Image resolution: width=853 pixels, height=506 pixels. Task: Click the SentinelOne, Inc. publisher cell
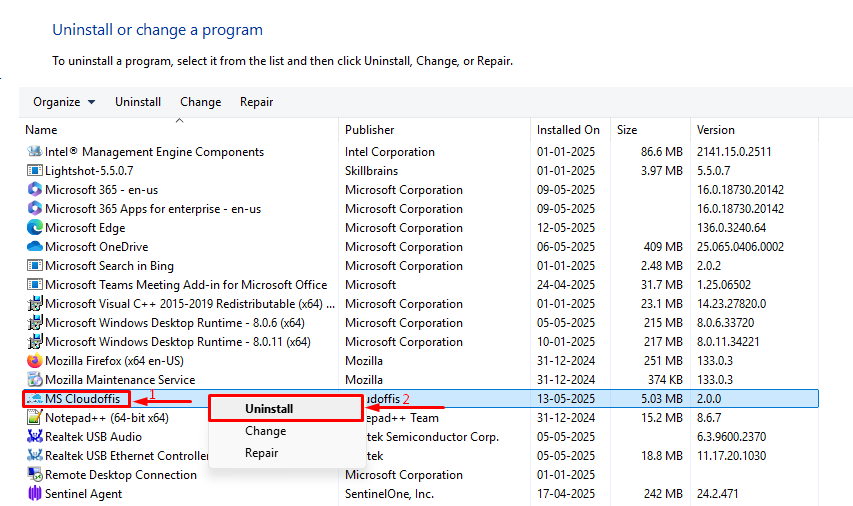click(x=389, y=494)
